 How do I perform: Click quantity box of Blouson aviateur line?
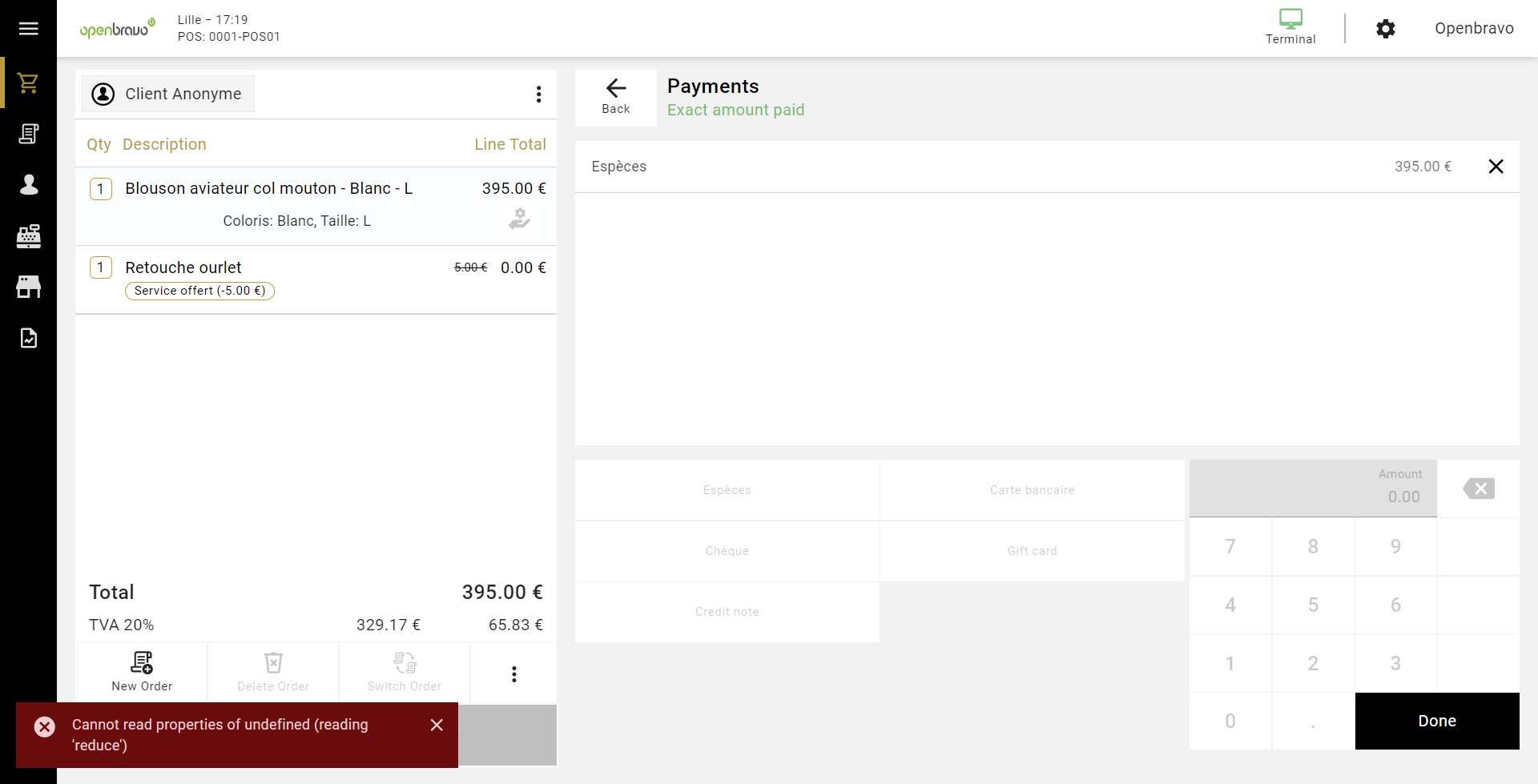pyautogui.click(x=100, y=189)
